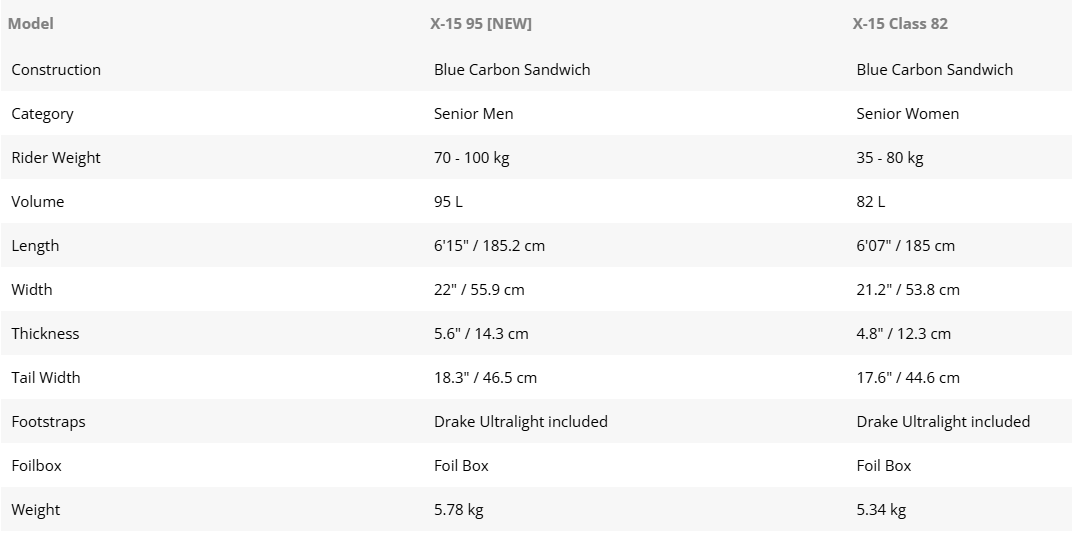The height and width of the screenshot is (536, 1072).
Task: Select the "6'15" / 185.2 cm" length cell
Action: point(489,245)
